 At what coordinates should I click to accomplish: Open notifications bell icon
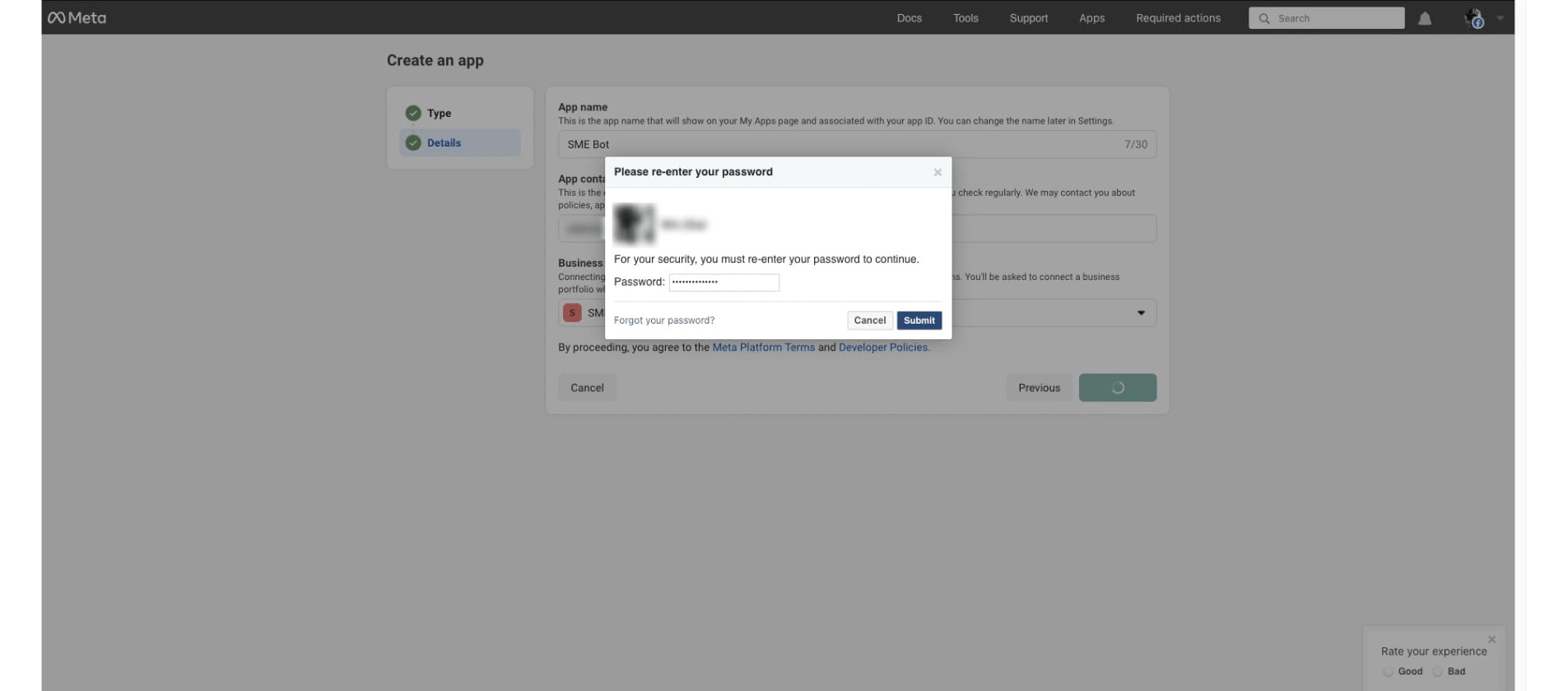coord(1425,18)
